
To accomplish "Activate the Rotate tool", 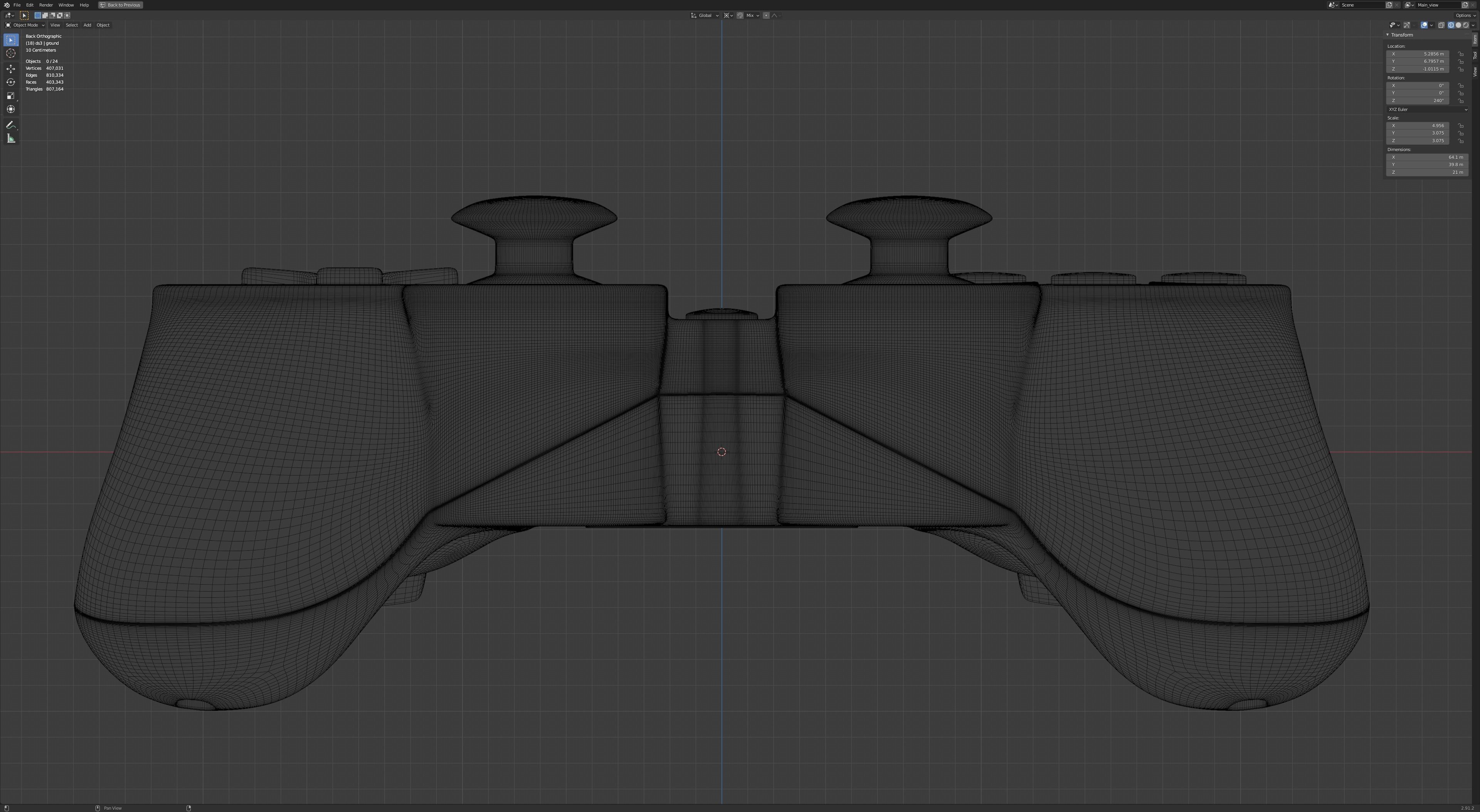I will (11, 82).
